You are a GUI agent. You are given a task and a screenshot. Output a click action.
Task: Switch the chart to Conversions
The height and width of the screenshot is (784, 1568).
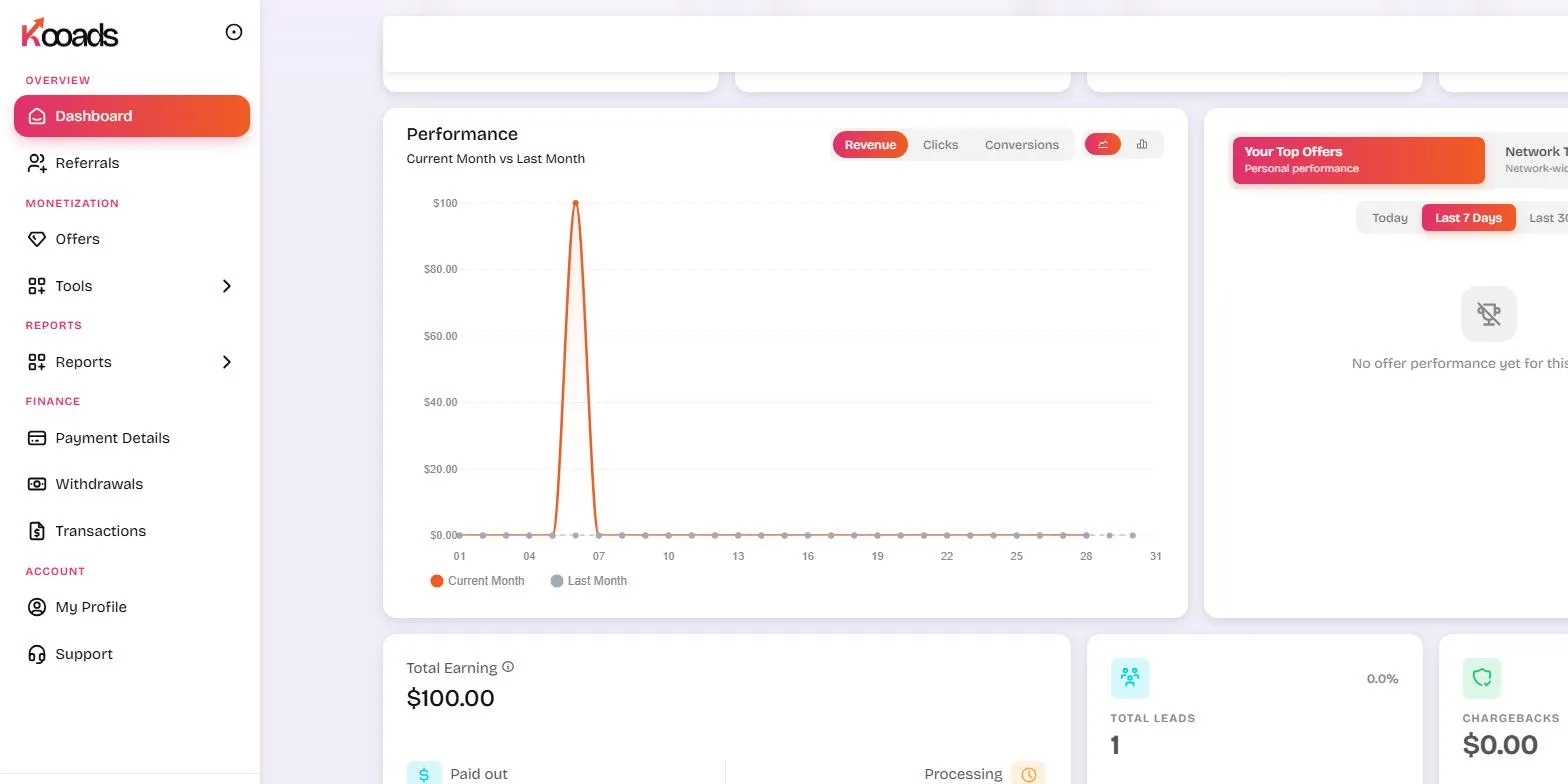tap(1021, 145)
